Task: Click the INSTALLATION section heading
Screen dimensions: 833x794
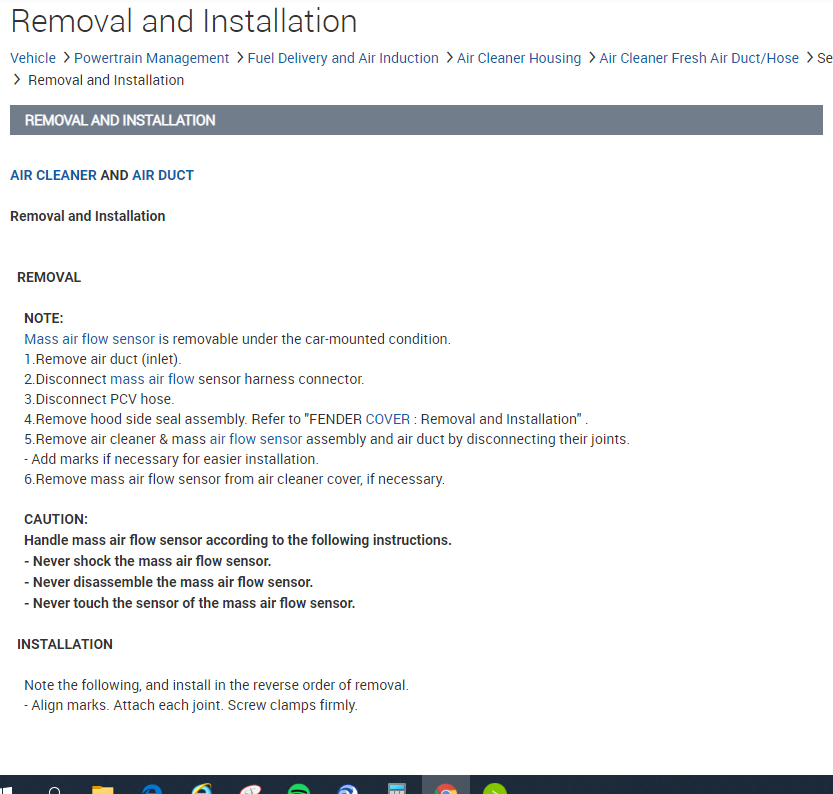Action: 65,644
